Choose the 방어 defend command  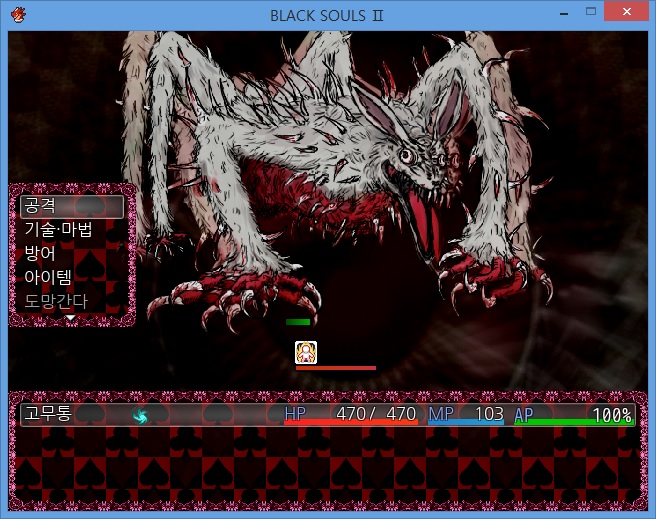40,253
